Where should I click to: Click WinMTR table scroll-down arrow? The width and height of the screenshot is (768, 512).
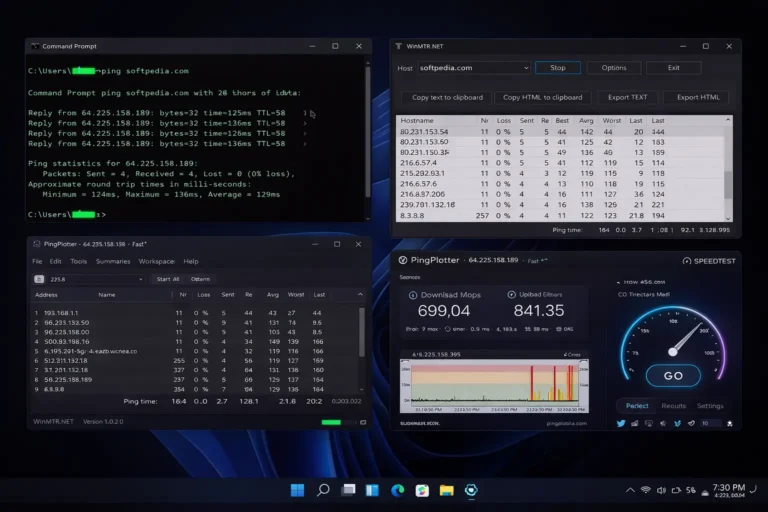tap(728, 219)
